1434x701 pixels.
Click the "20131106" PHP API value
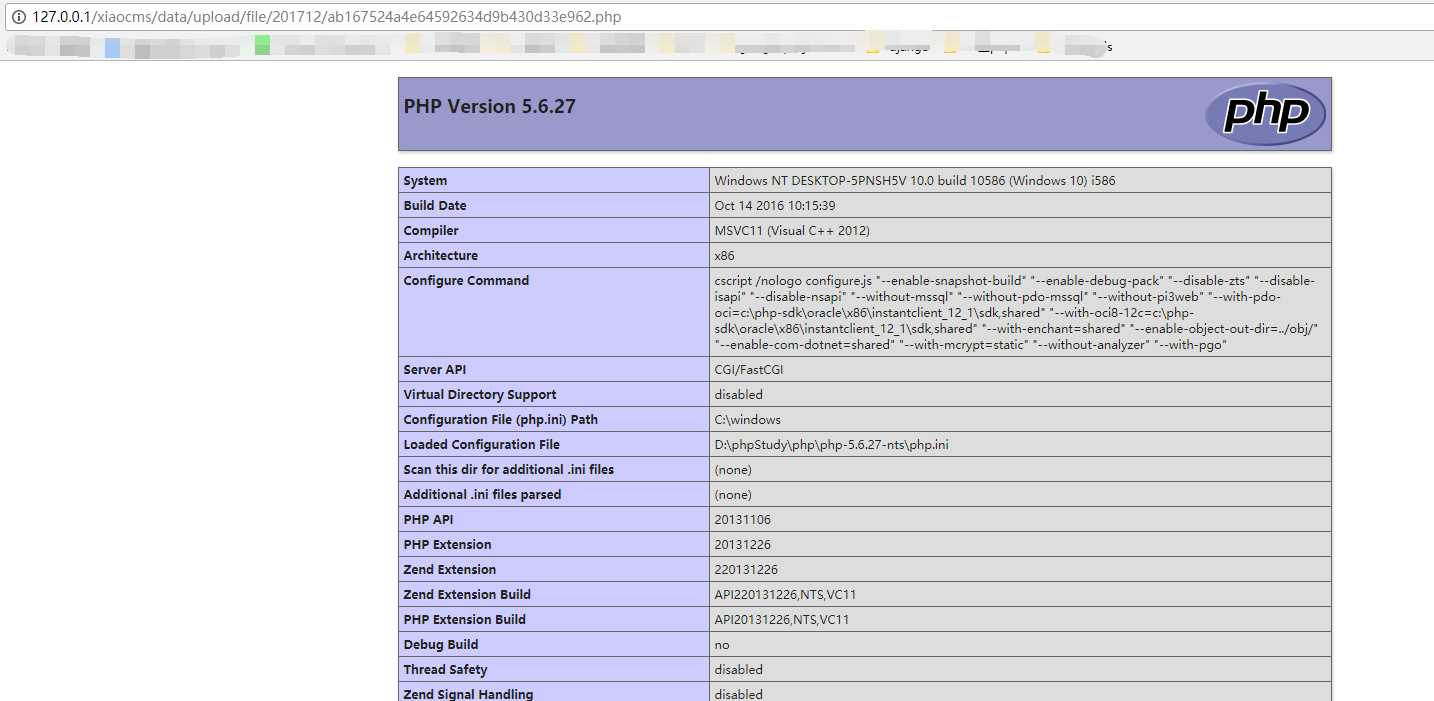point(742,520)
